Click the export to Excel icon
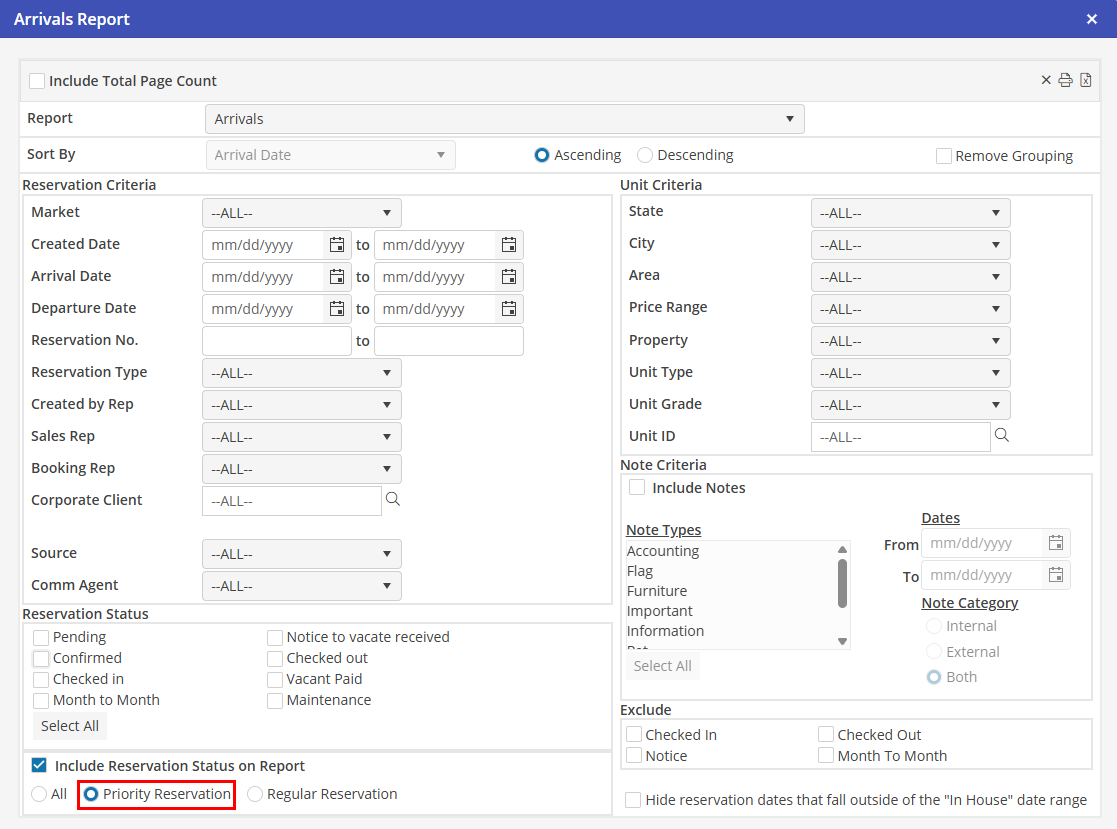 click(1085, 81)
